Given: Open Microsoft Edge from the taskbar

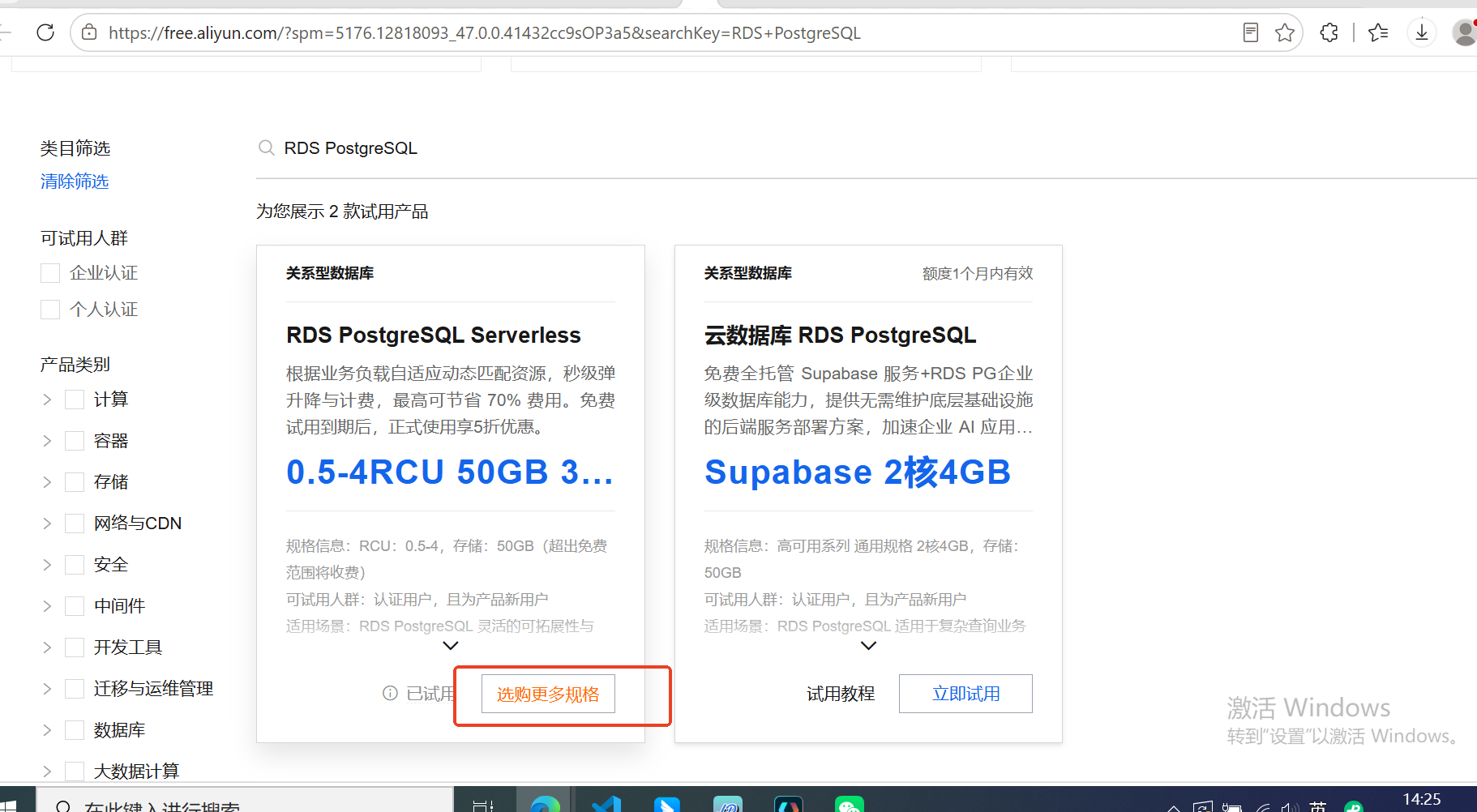Looking at the screenshot, I should [x=545, y=803].
